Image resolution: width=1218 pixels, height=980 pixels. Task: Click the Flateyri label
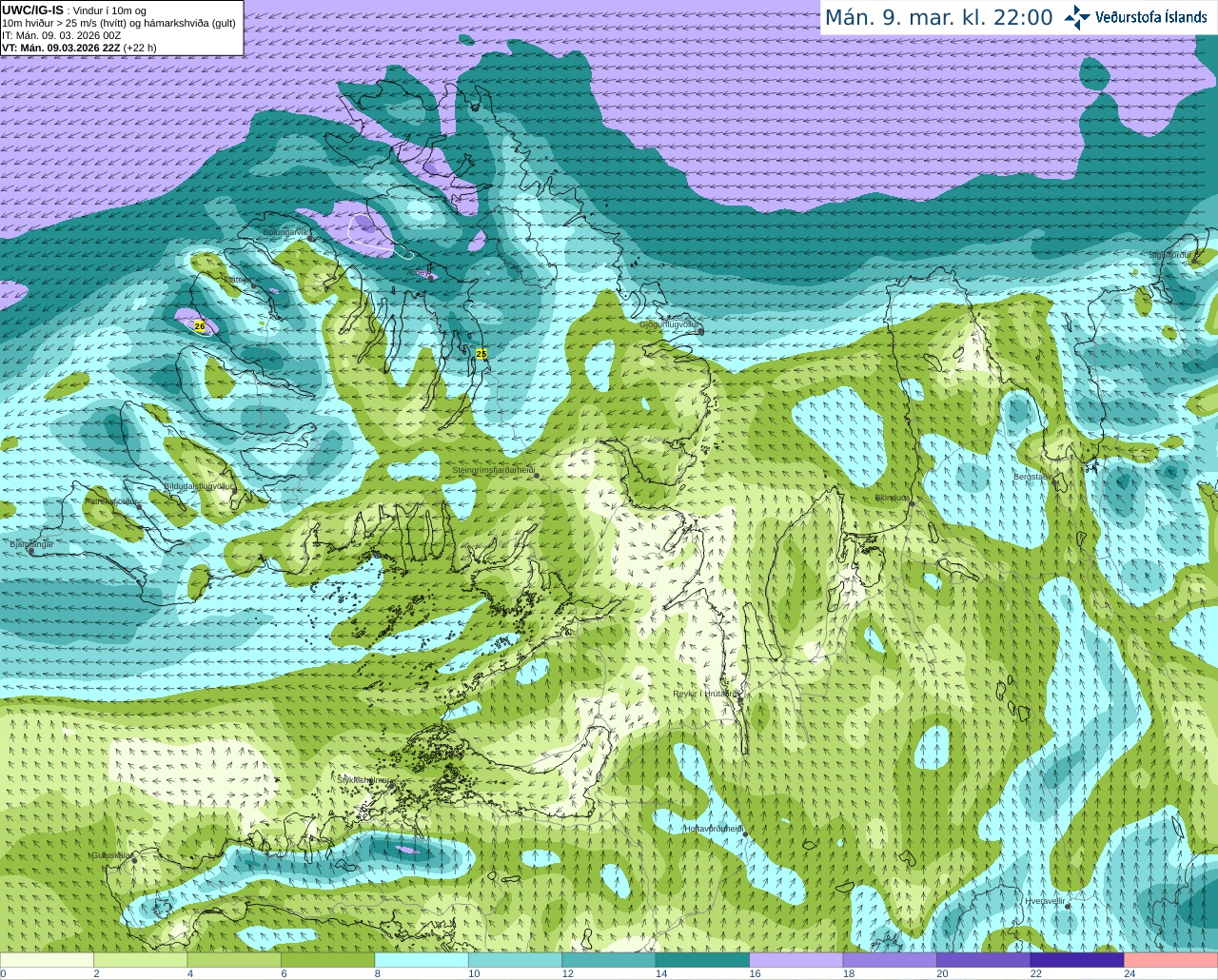[x=237, y=280]
